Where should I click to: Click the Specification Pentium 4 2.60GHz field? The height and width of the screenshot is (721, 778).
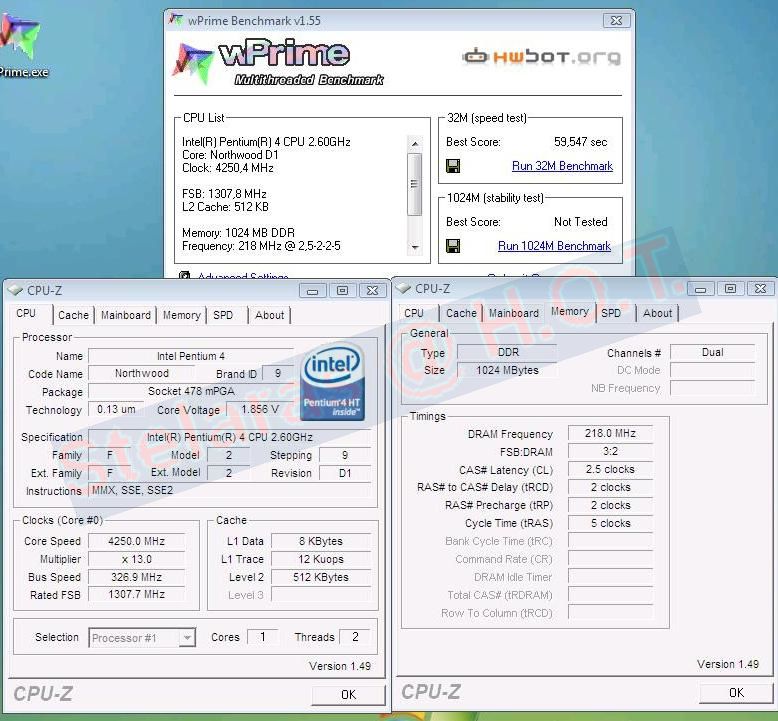(229, 437)
